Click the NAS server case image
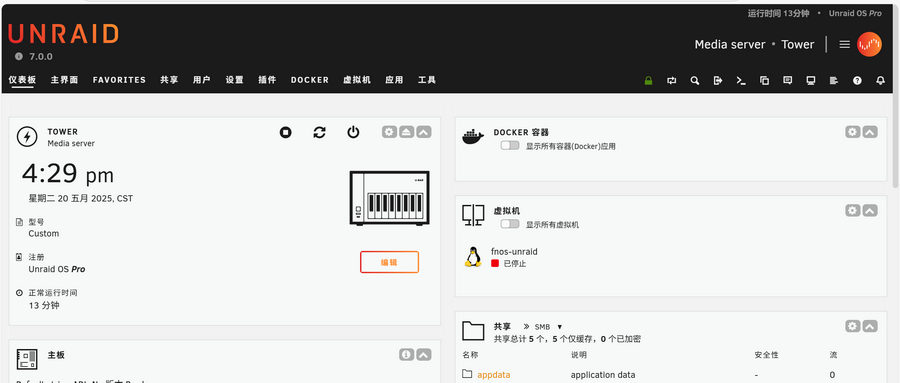The image size is (900, 383). (390, 198)
